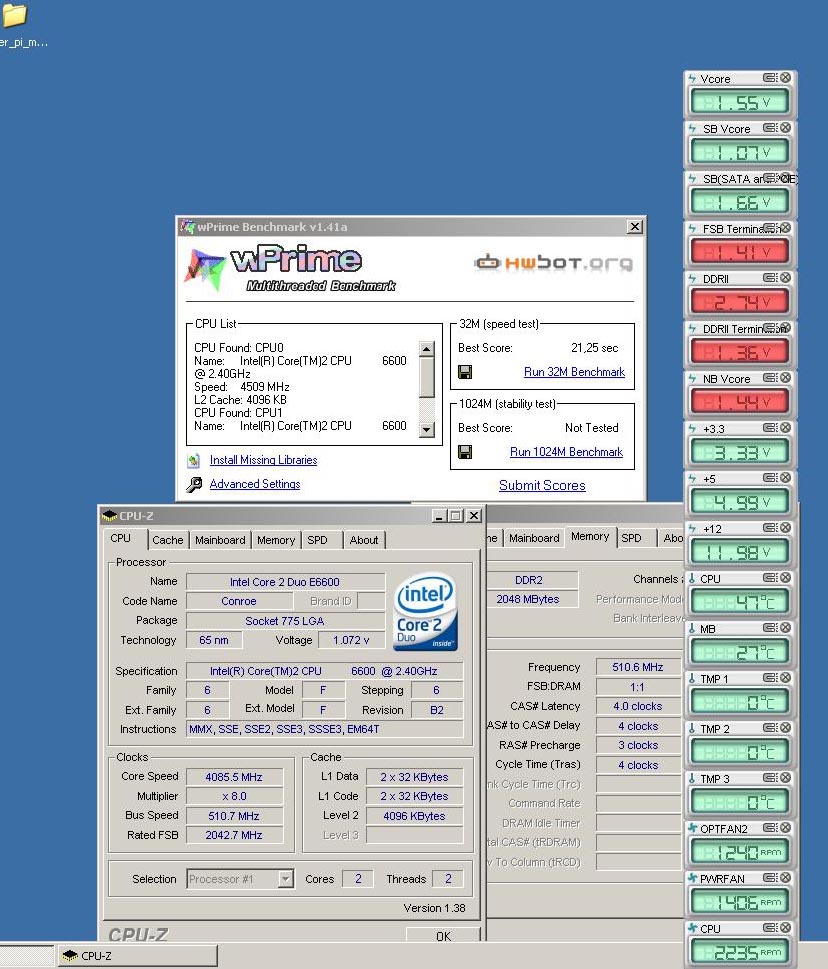Click Rated FSB value 2042.7 MHz
The height and width of the screenshot is (969, 828).
234,835
